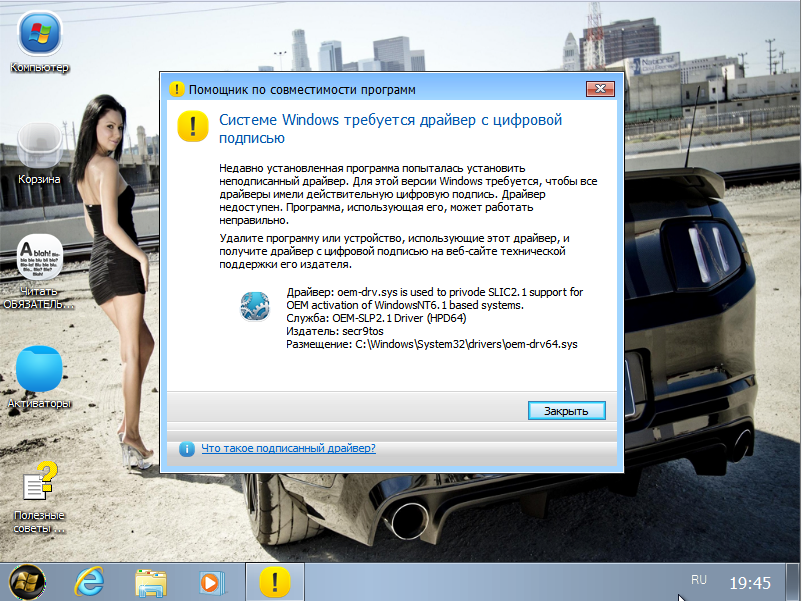Click the Закрыть button
The image size is (802, 601).
[x=566, y=411]
